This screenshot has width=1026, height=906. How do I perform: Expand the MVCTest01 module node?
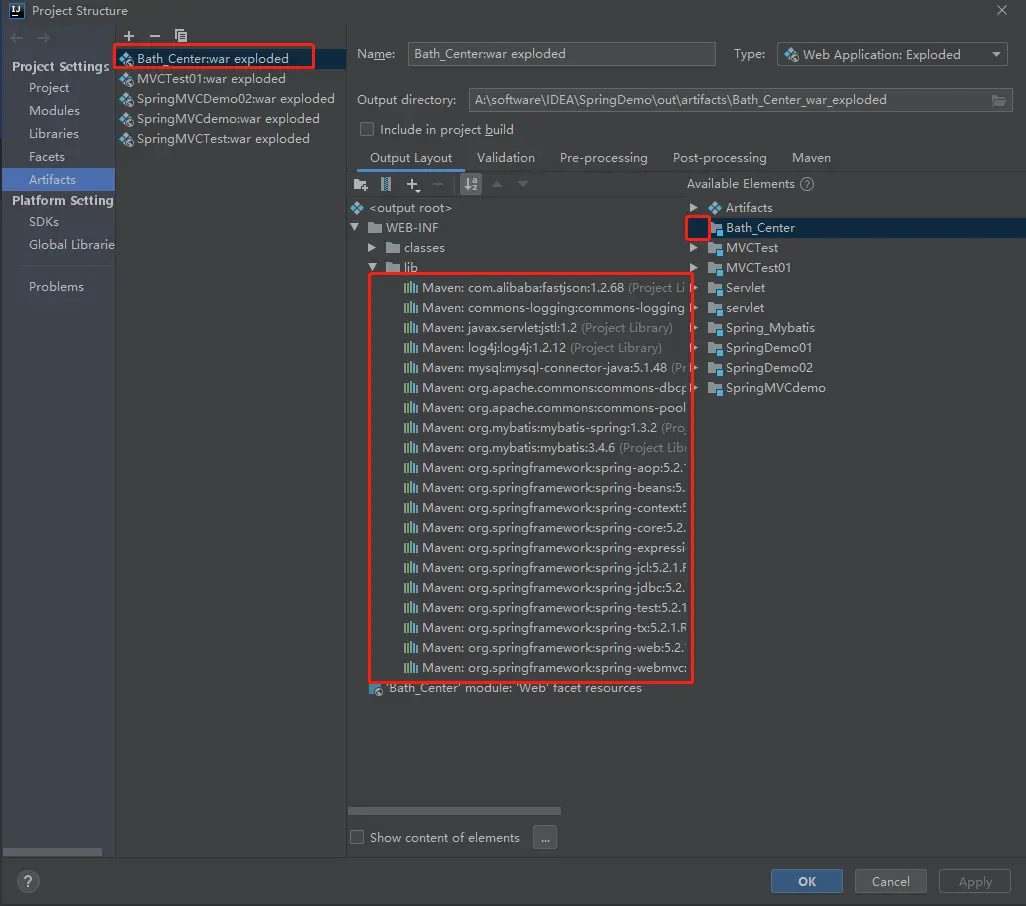[694, 268]
